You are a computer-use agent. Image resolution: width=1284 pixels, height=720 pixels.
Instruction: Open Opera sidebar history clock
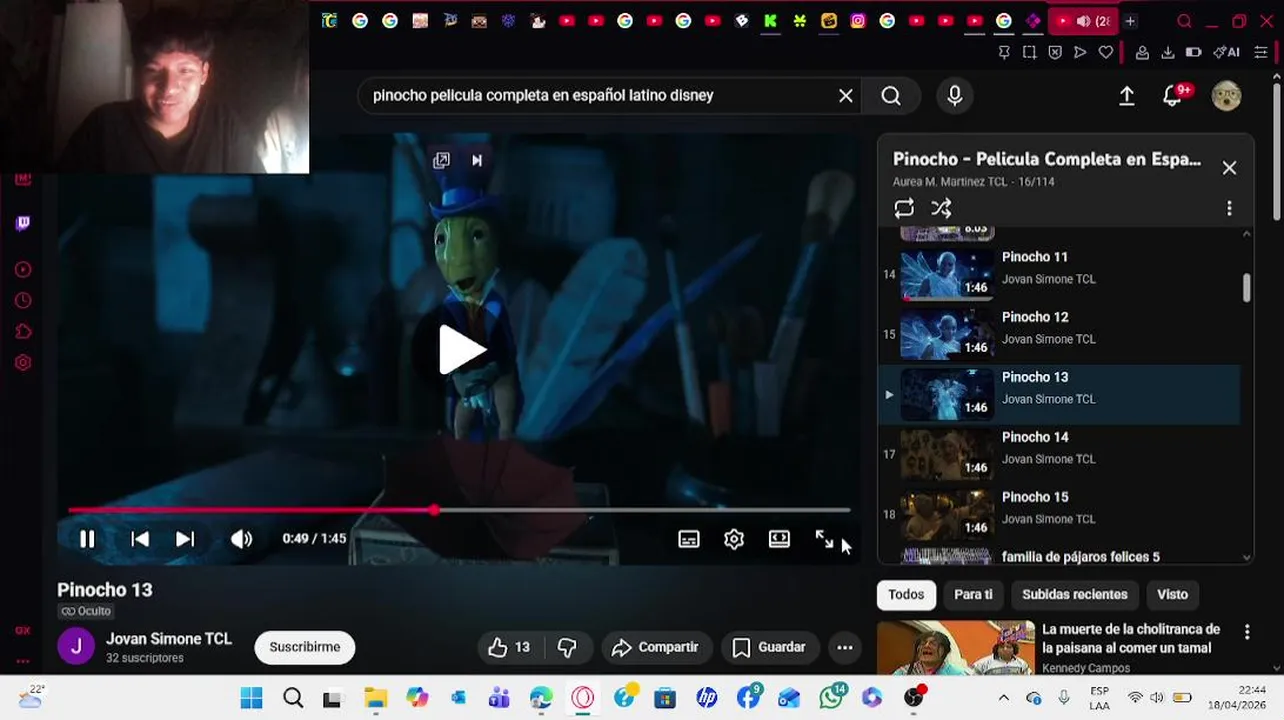23,300
